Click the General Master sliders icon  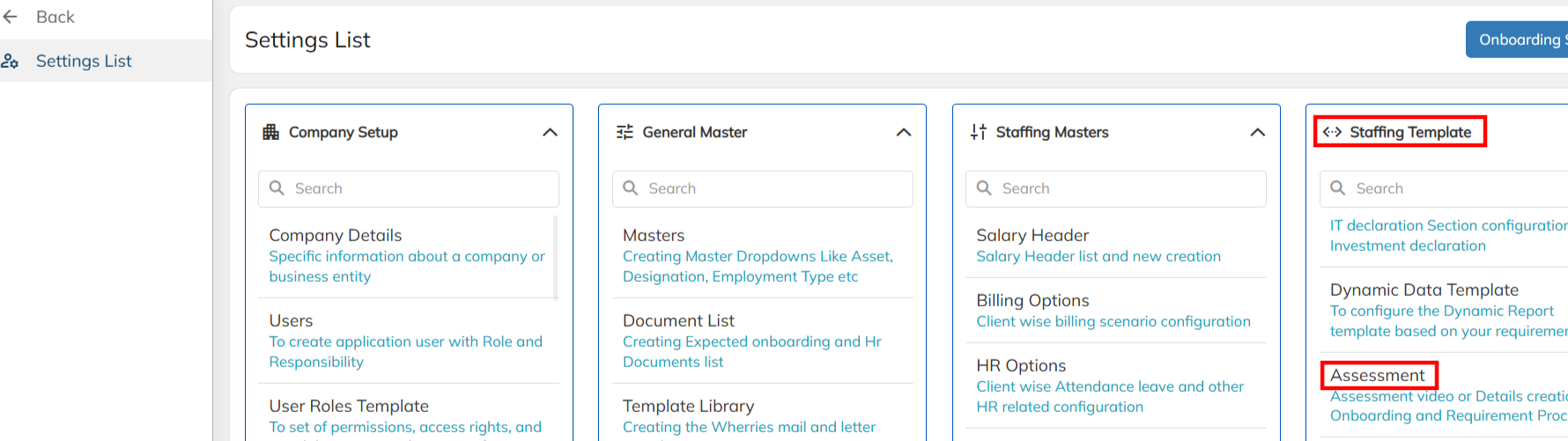625,132
